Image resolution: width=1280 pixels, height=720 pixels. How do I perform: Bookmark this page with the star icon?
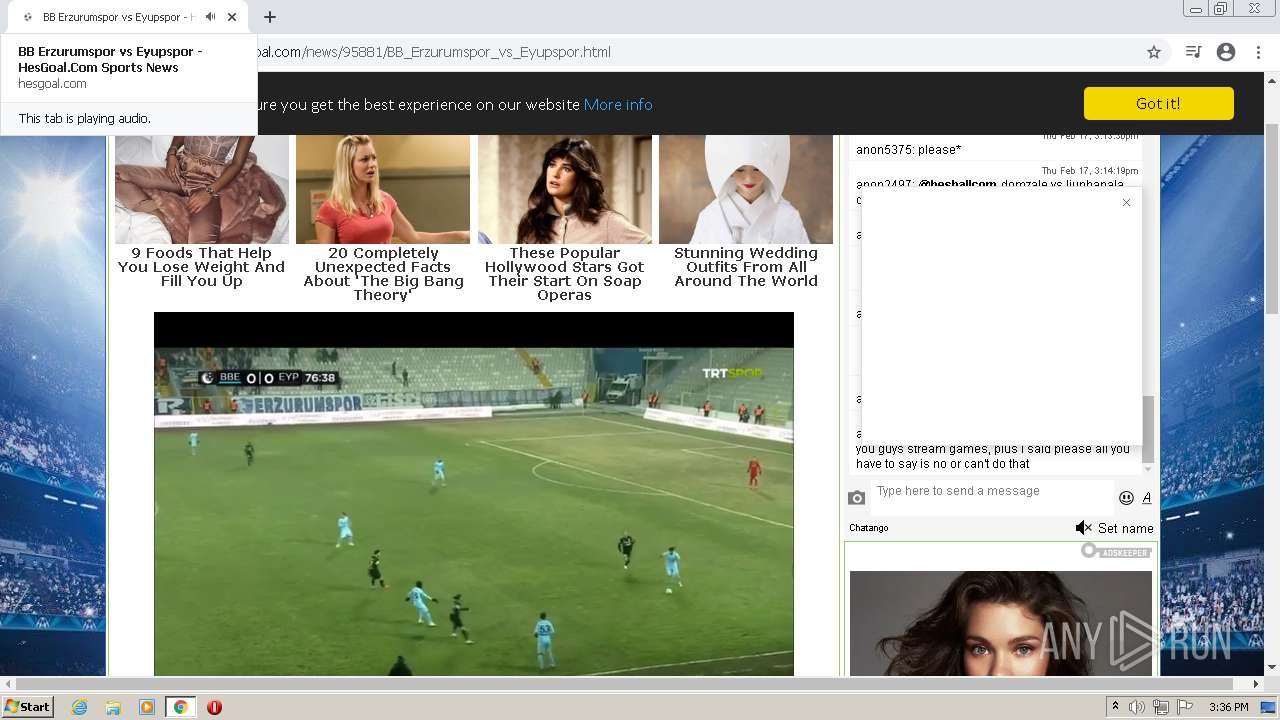coord(1154,52)
